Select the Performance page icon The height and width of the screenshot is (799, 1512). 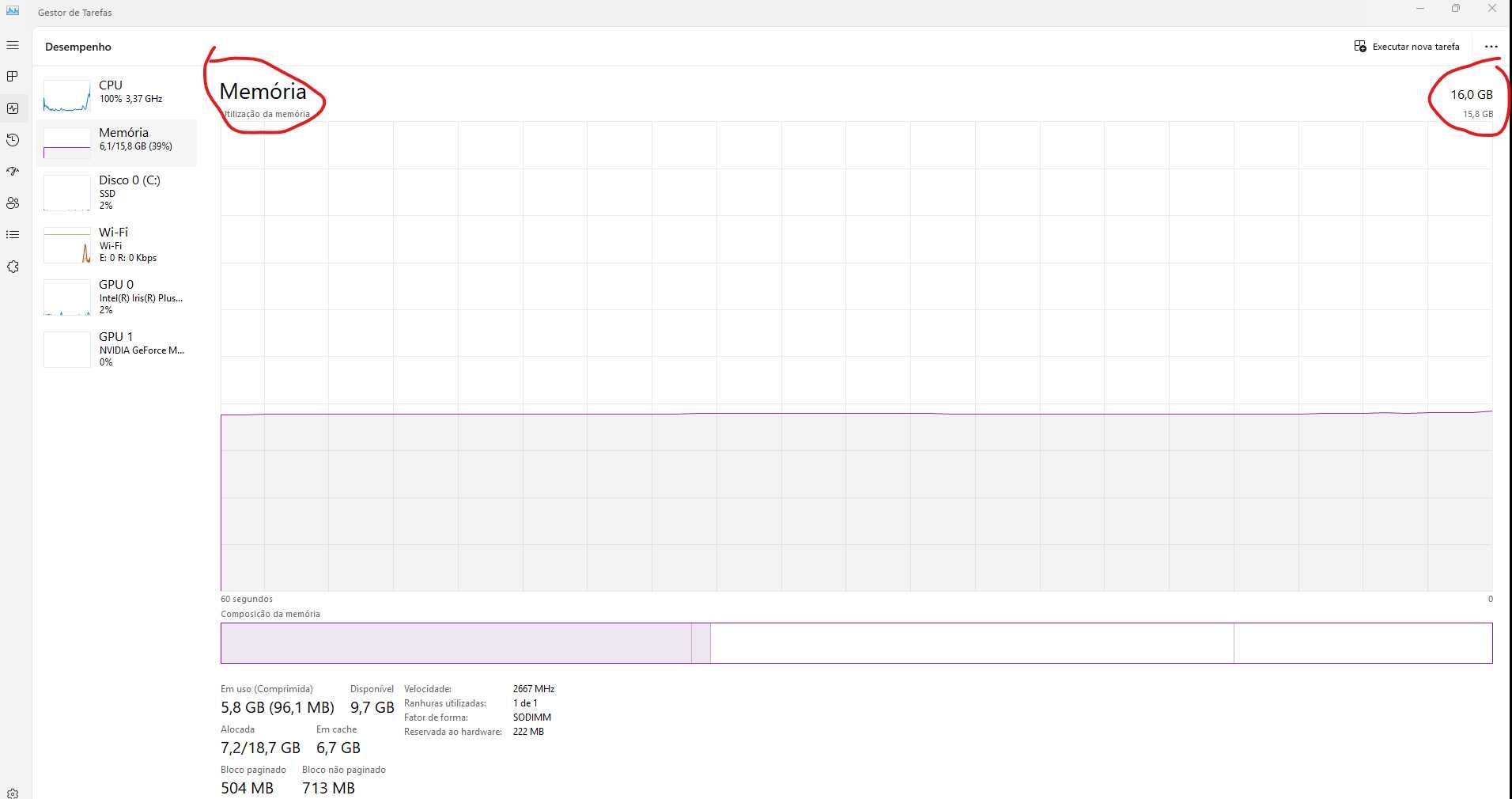coord(13,108)
